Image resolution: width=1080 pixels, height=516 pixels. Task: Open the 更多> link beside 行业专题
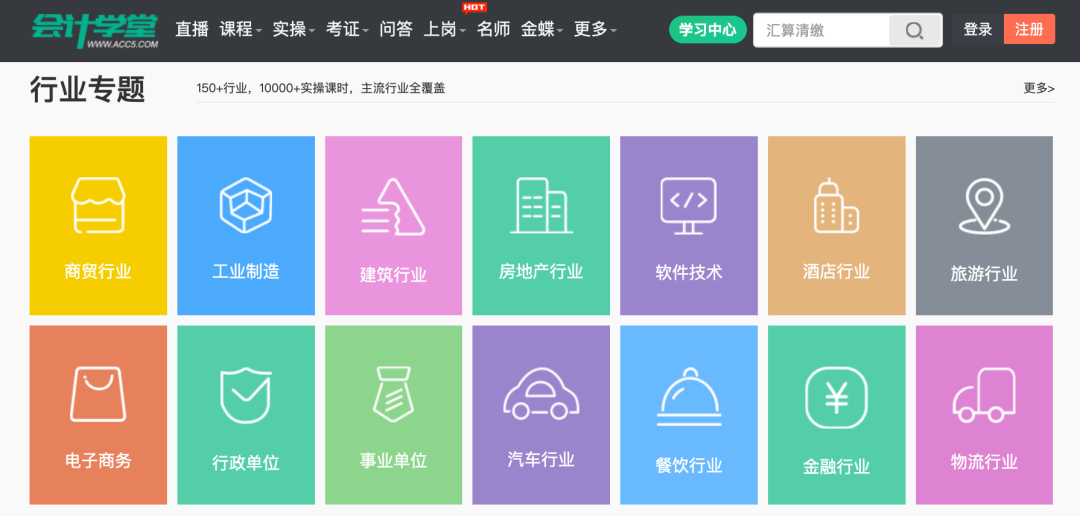coord(1038,88)
